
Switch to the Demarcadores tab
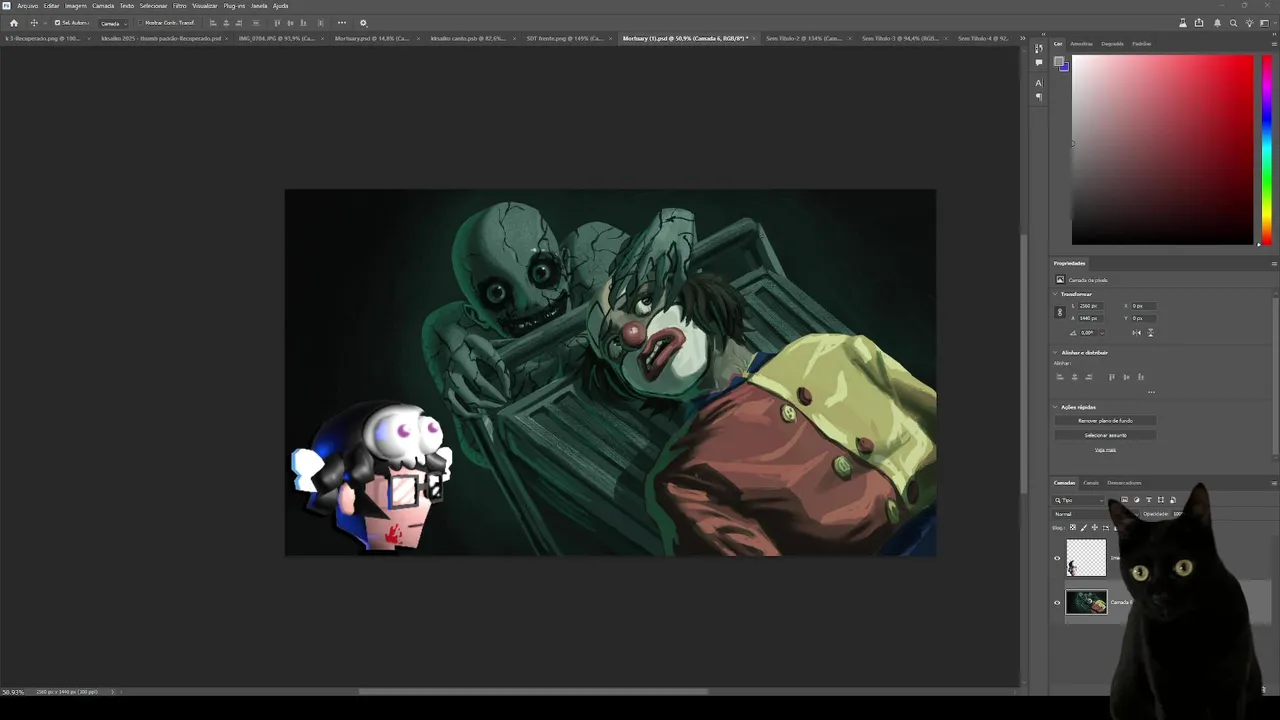click(1124, 483)
